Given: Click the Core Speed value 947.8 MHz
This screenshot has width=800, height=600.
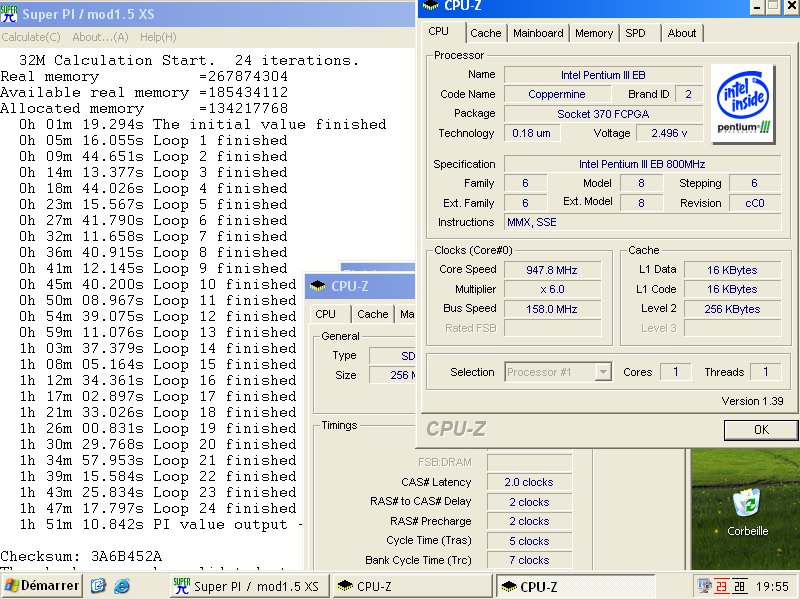Looking at the screenshot, I should pyautogui.click(x=552, y=270).
